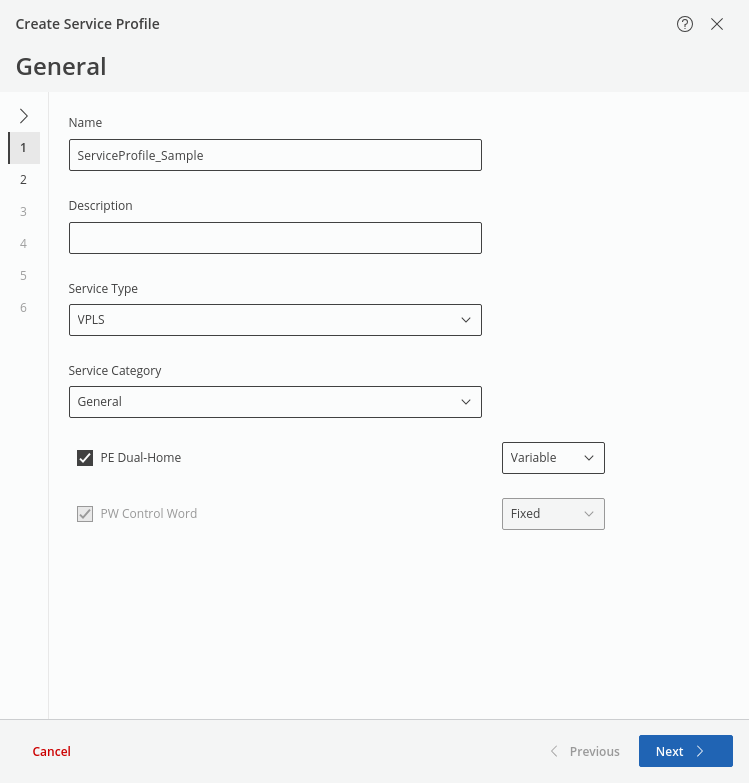Uncheck the PE Dual-Home checkbox

[85, 458]
